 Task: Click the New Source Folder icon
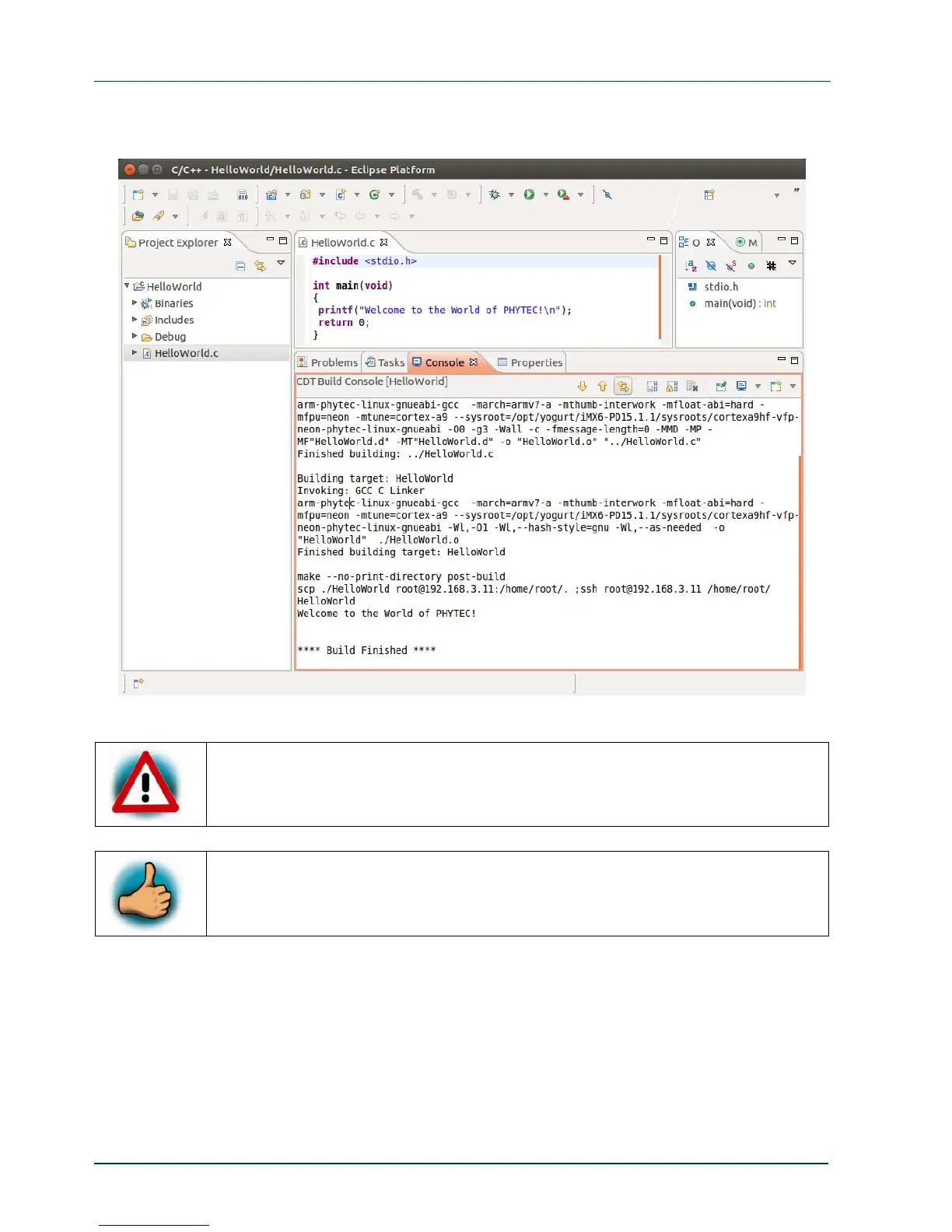tap(306, 194)
